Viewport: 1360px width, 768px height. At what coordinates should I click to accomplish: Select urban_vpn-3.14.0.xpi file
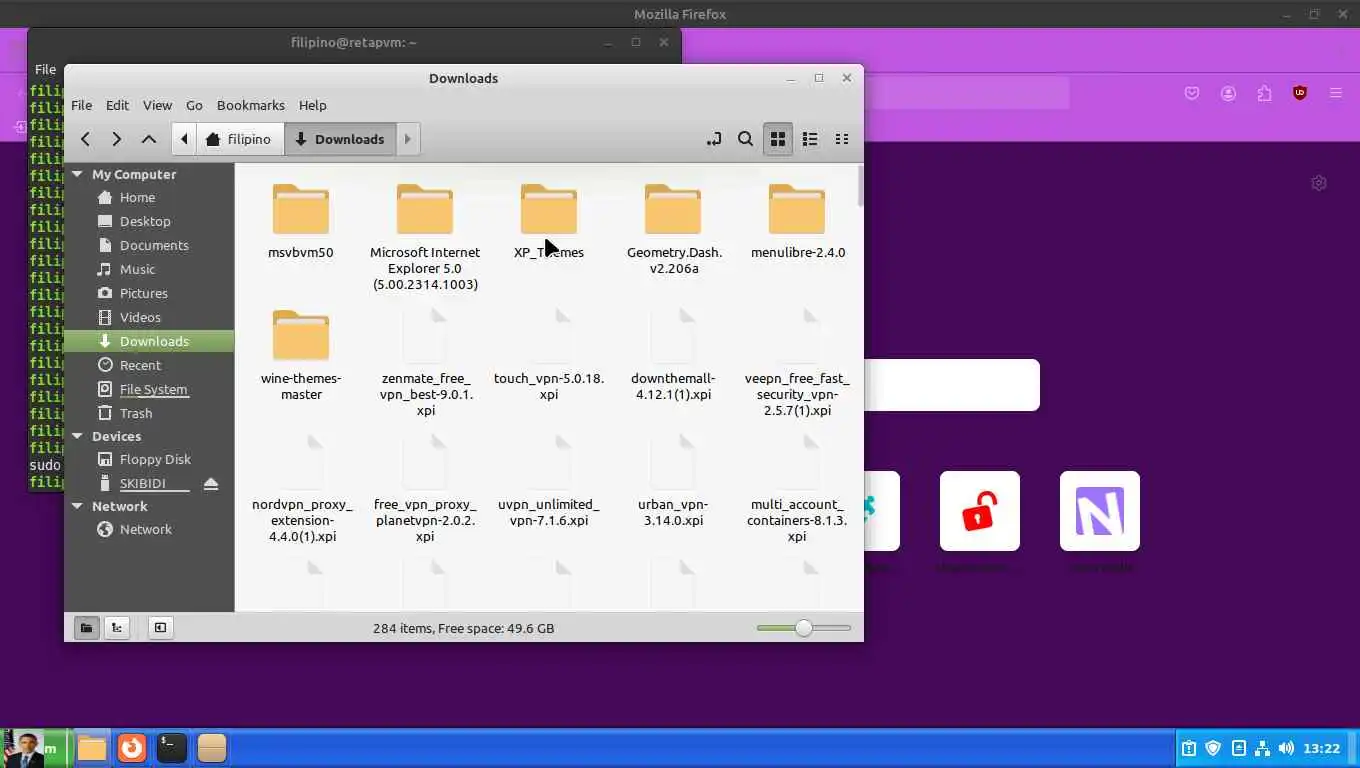click(x=673, y=481)
